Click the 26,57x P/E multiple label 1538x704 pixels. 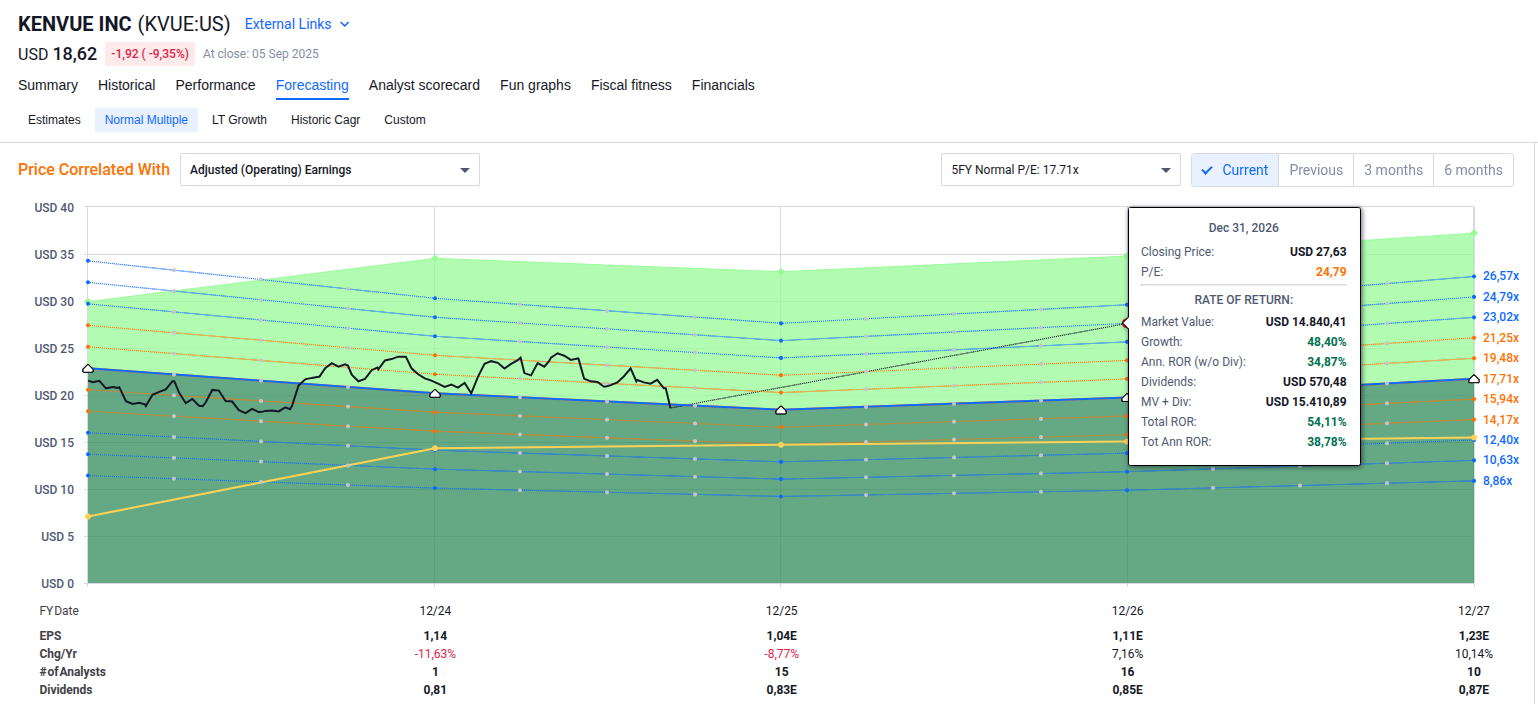pos(1501,276)
